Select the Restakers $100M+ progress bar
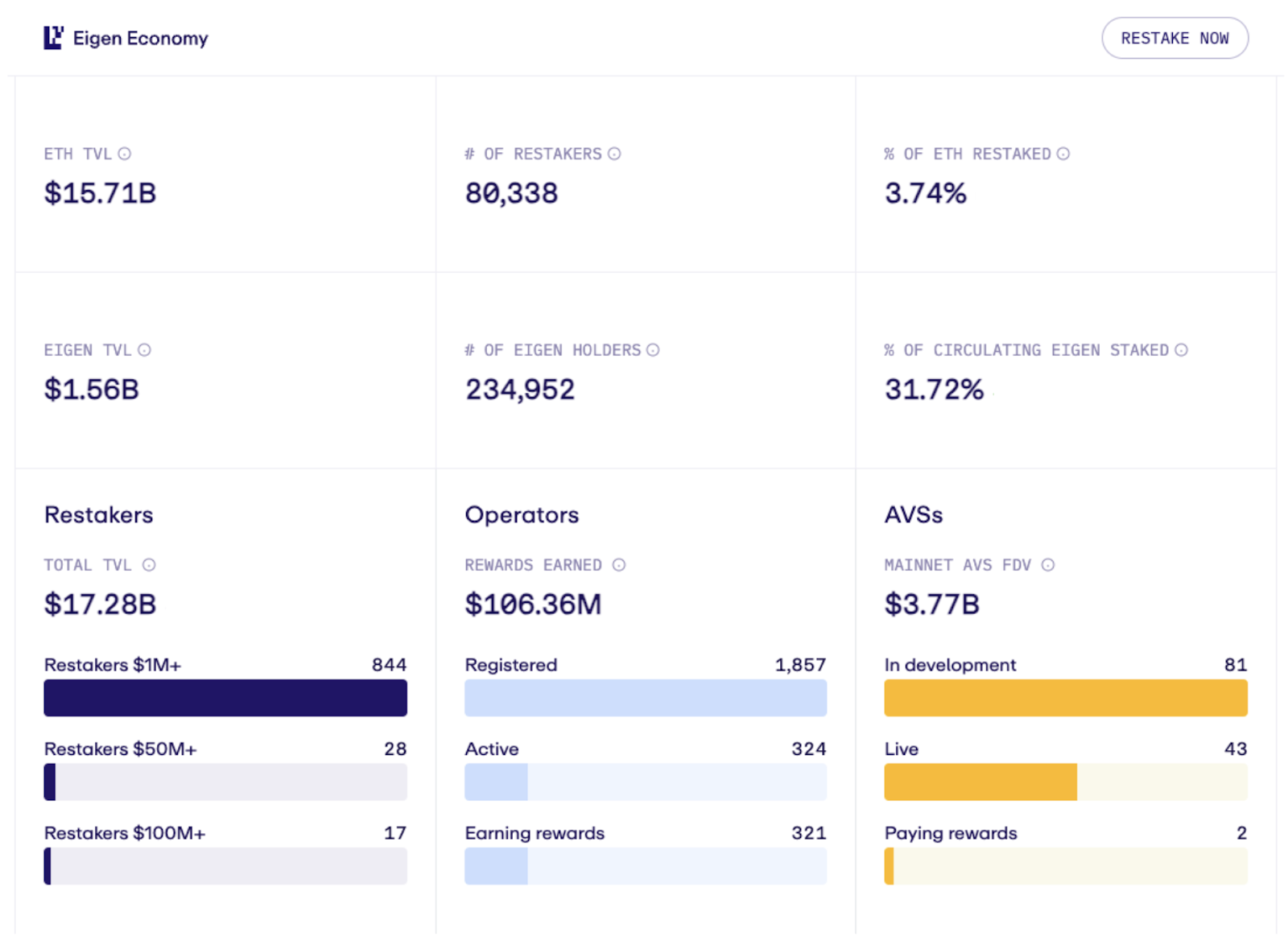The width and height of the screenshot is (1288, 949). (x=225, y=866)
